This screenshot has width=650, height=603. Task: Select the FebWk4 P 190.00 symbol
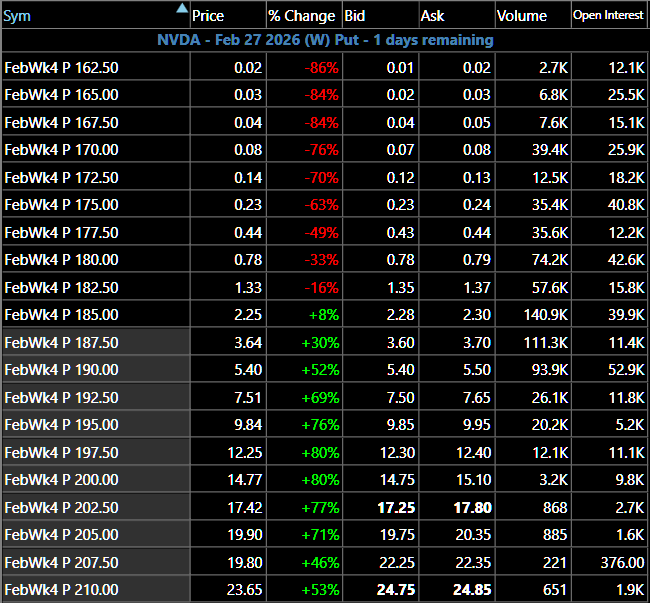click(x=62, y=369)
